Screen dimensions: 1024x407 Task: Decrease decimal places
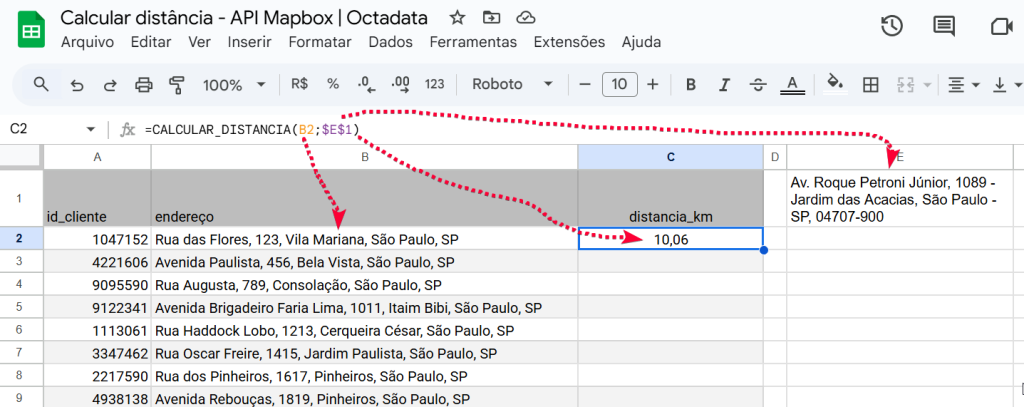pyautogui.click(x=366, y=84)
